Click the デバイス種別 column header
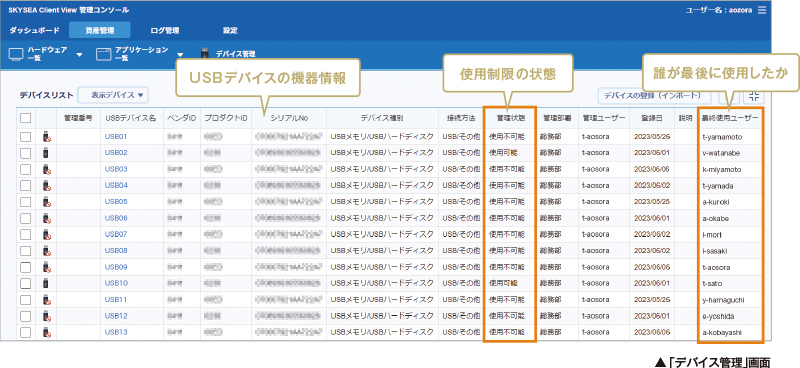Image resolution: width=800 pixels, height=368 pixels. [382, 118]
